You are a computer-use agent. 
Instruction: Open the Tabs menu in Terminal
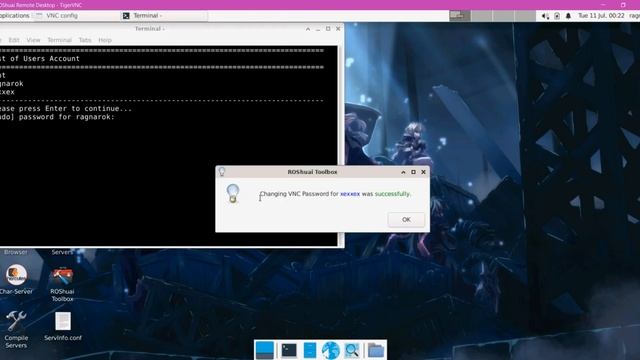(x=85, y=40)
